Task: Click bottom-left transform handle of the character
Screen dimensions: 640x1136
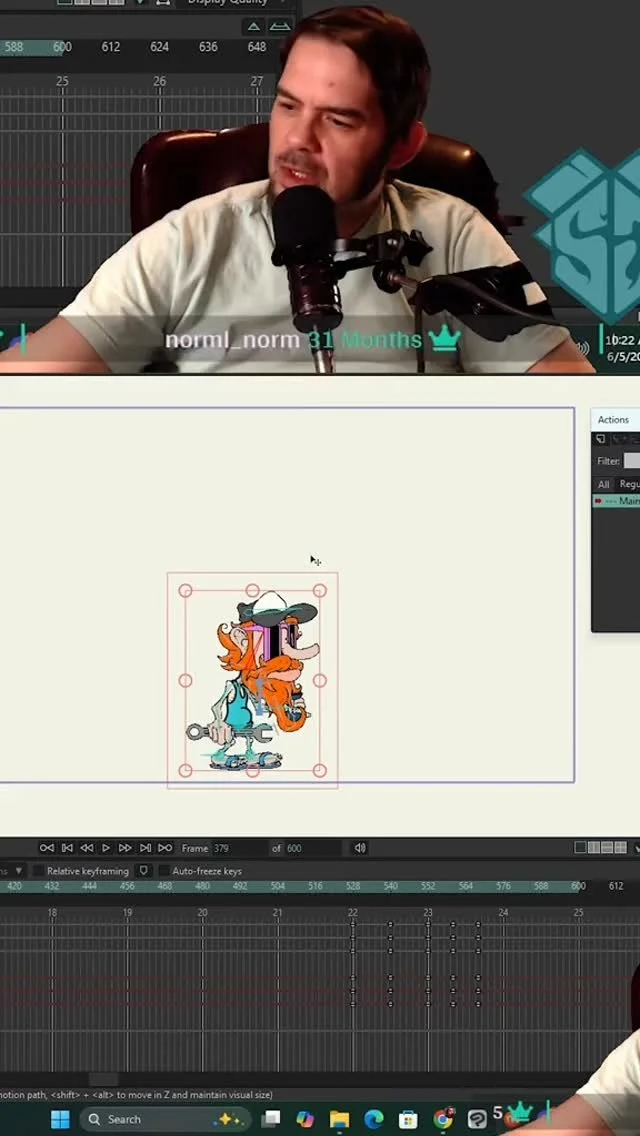Action: 186,770
